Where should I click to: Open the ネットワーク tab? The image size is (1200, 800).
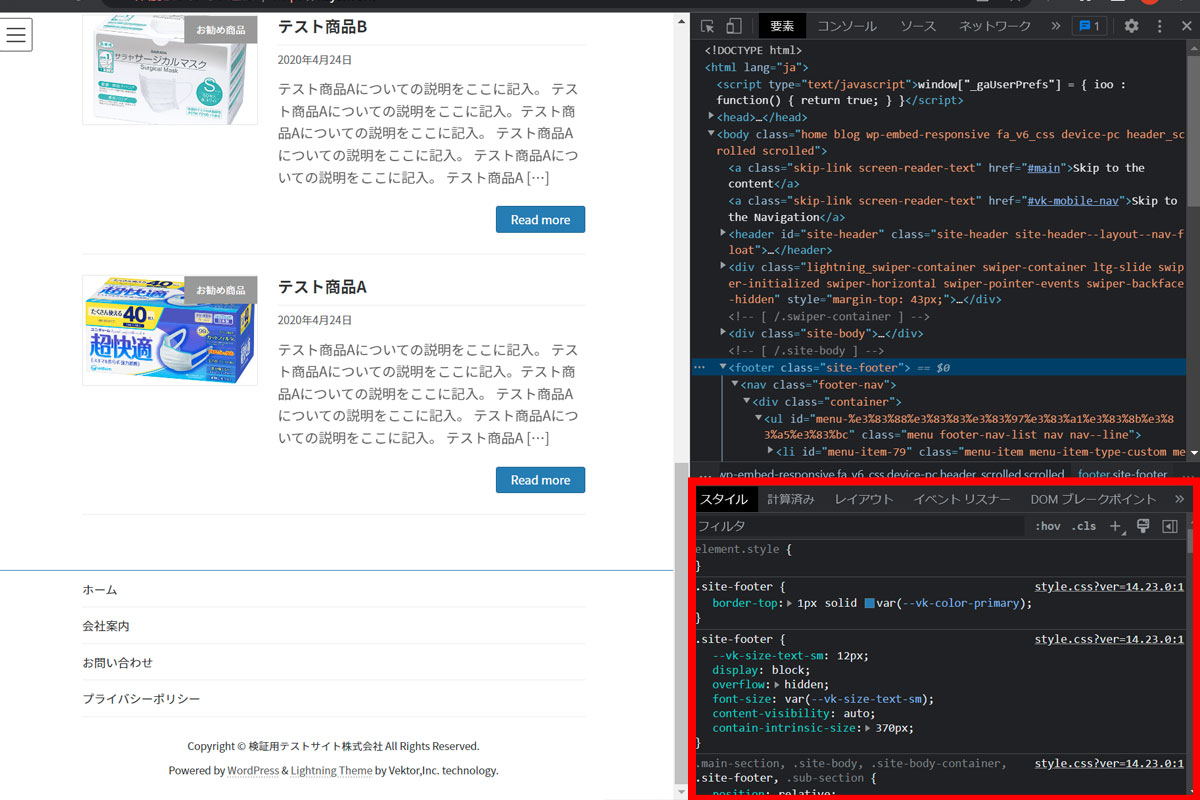pyautogui.click(x=995, y=26)
